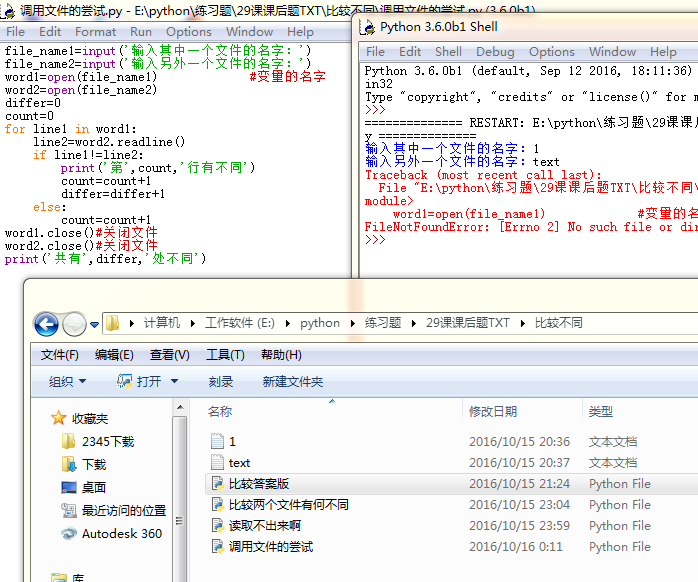
Task: Sort files by the 修改日期 column header
Action: (493, 412)
